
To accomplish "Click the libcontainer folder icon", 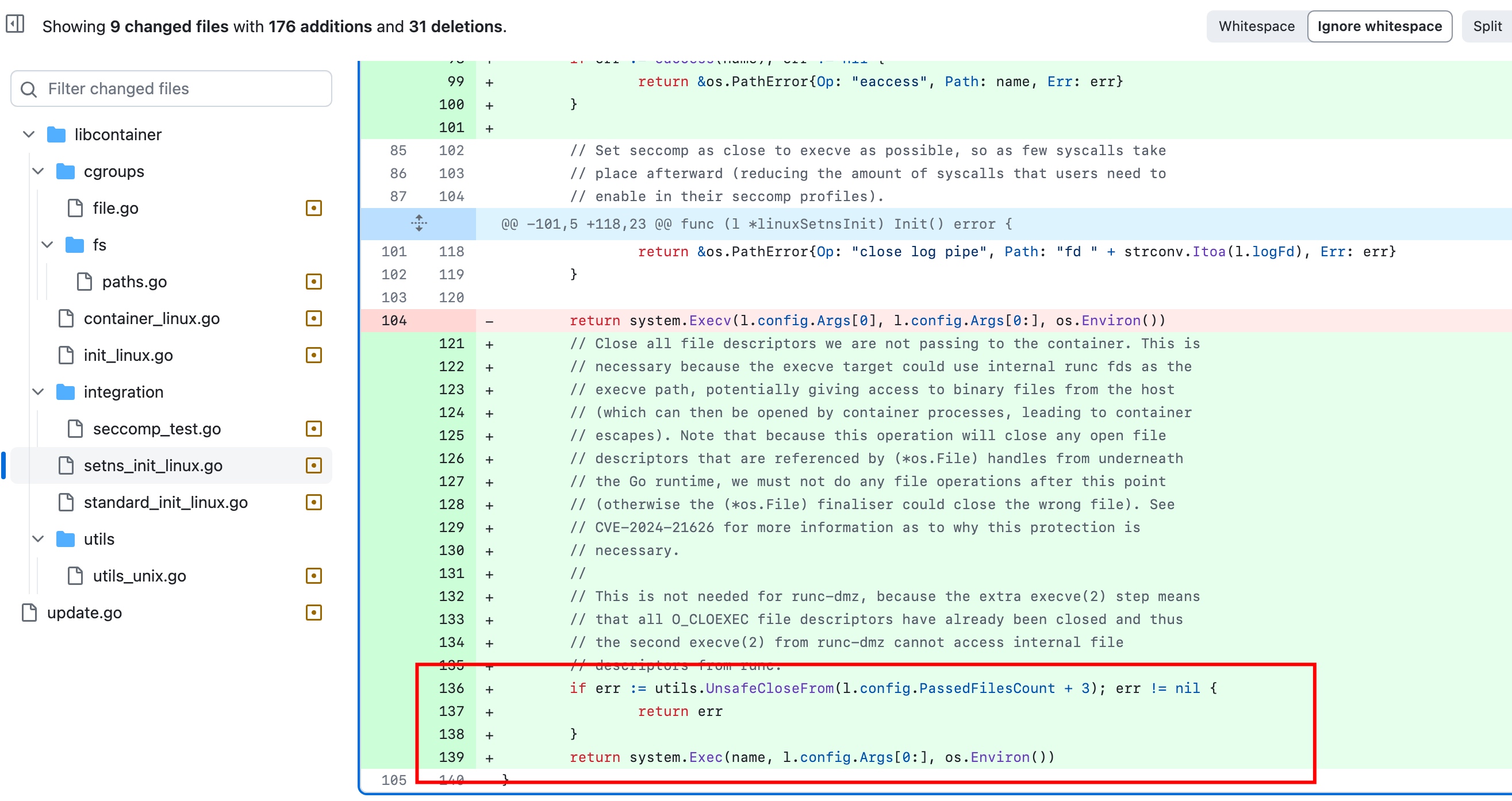I will point(56,134).
